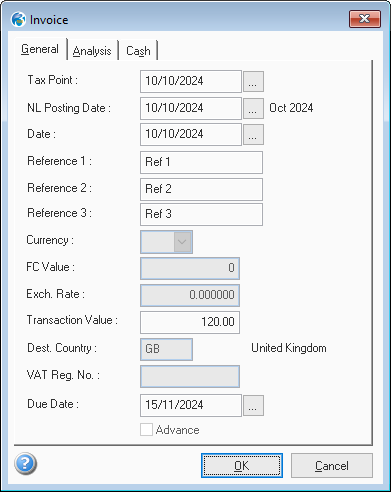
Task: Click the Tax Point date field
Action: coord(191,81)
